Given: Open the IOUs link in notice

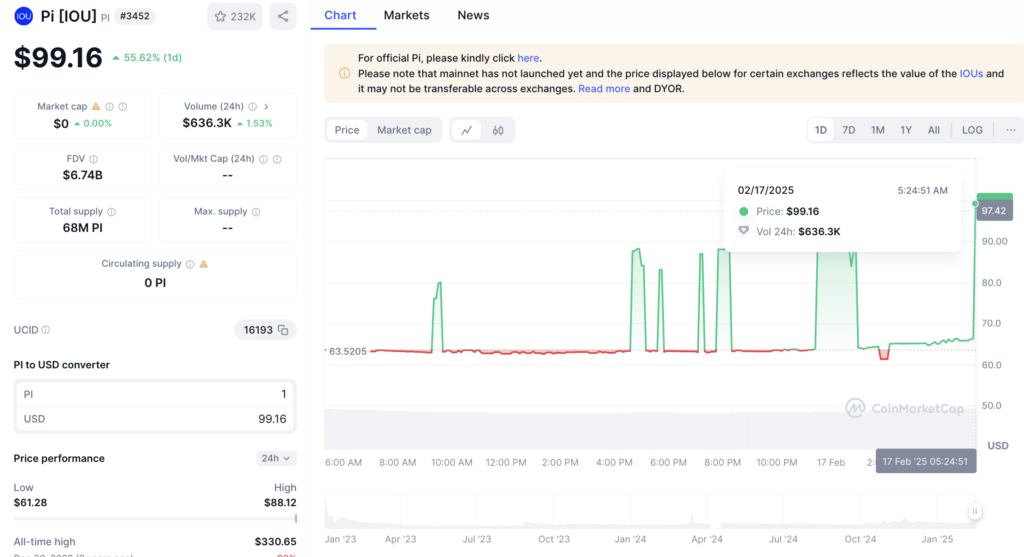Looking at the screenshot, I should coord(971,74).
